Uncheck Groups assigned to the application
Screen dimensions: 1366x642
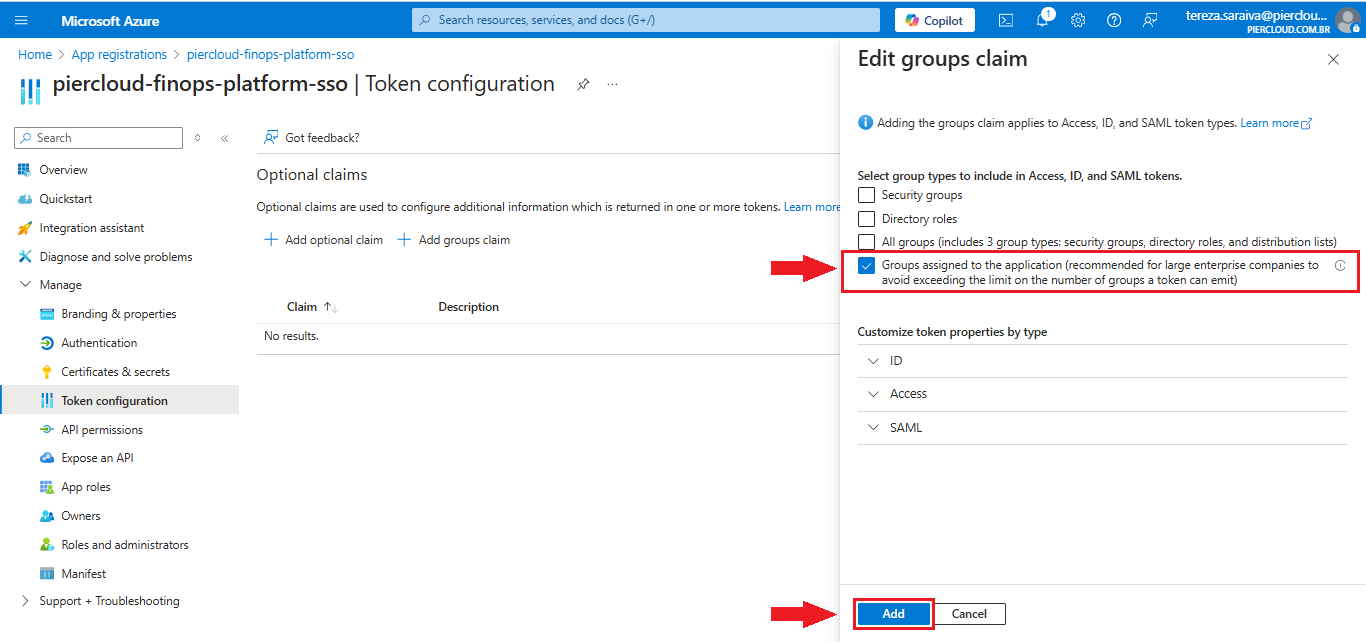click(866, 266)
